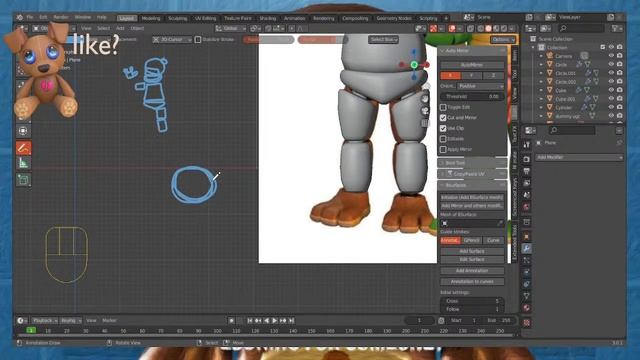This screenshot has width=640, height=360.
Task: Click the Add Surface button
Action: (x=472, y=251)
